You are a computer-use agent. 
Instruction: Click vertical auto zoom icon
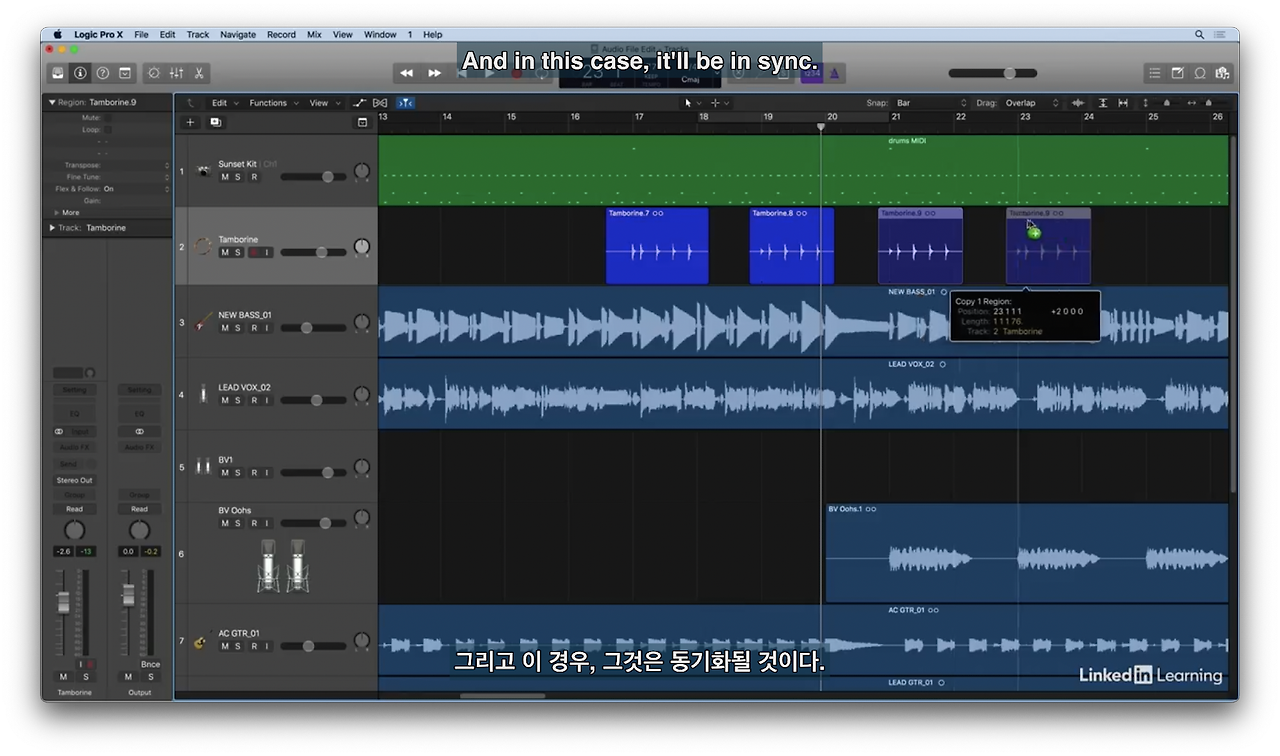pos(1103,103)
